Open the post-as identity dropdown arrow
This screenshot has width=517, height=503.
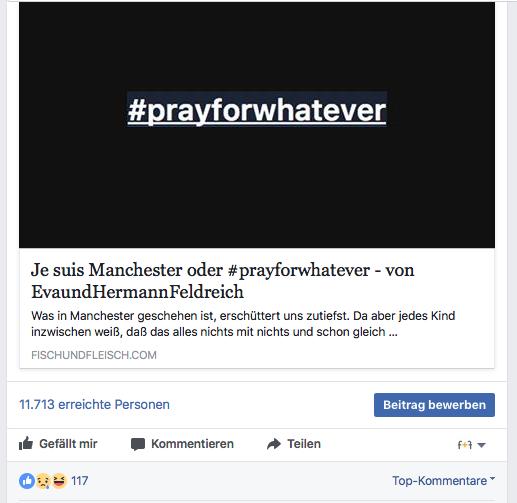[x=481, y=445]
